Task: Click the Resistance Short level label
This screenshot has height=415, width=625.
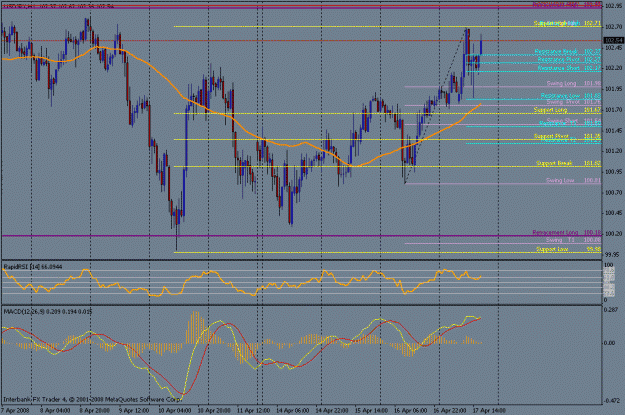Action: tap(569, 68)
